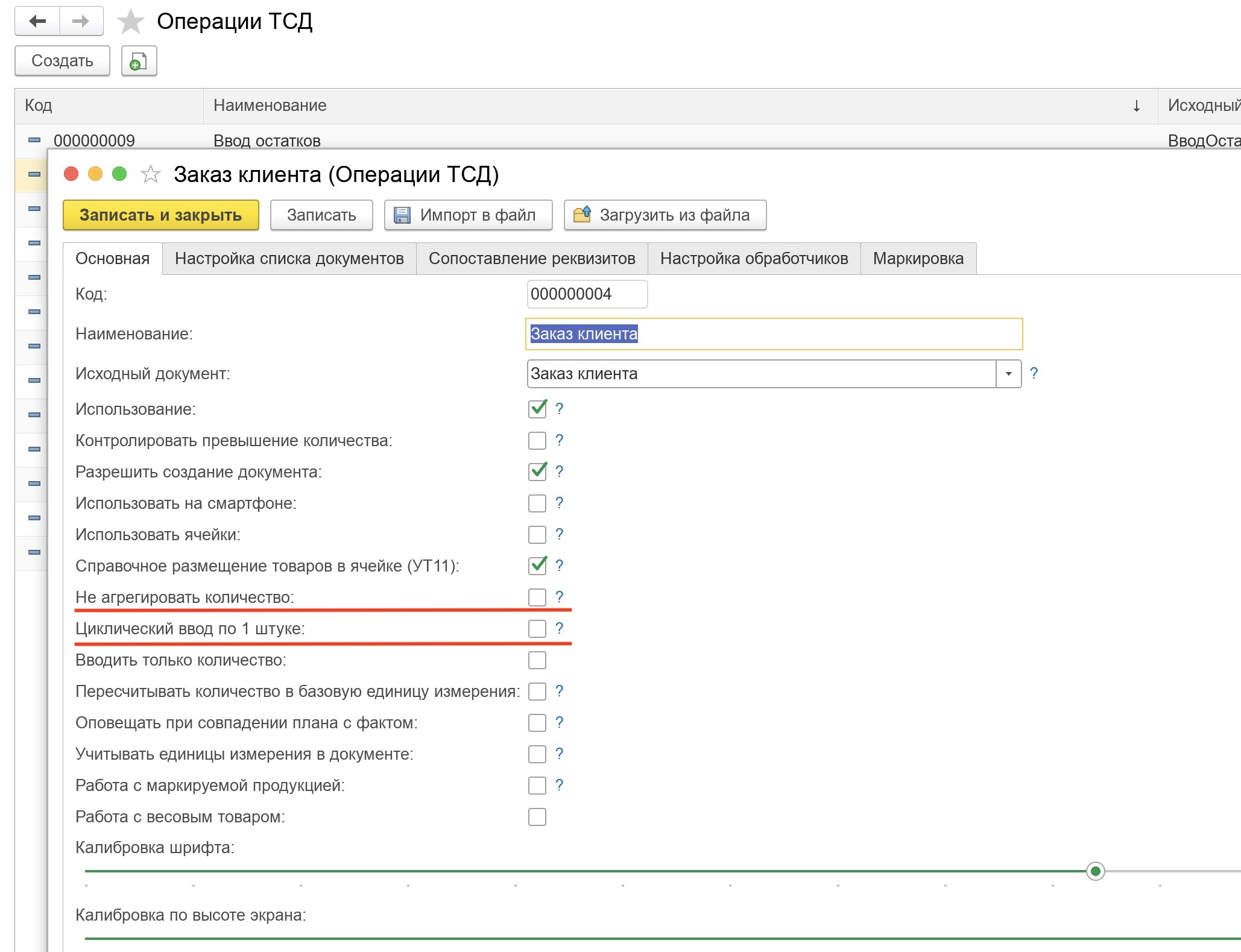The width and height of the screenshot is (1241, 952).
Task: Show help for Разрешить создание документа
Action: [559, 471]
